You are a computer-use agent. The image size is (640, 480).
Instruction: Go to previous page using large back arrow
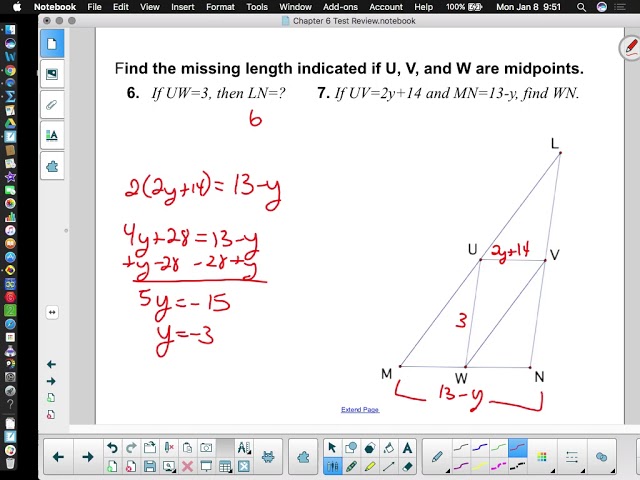(x=58, y=457)
